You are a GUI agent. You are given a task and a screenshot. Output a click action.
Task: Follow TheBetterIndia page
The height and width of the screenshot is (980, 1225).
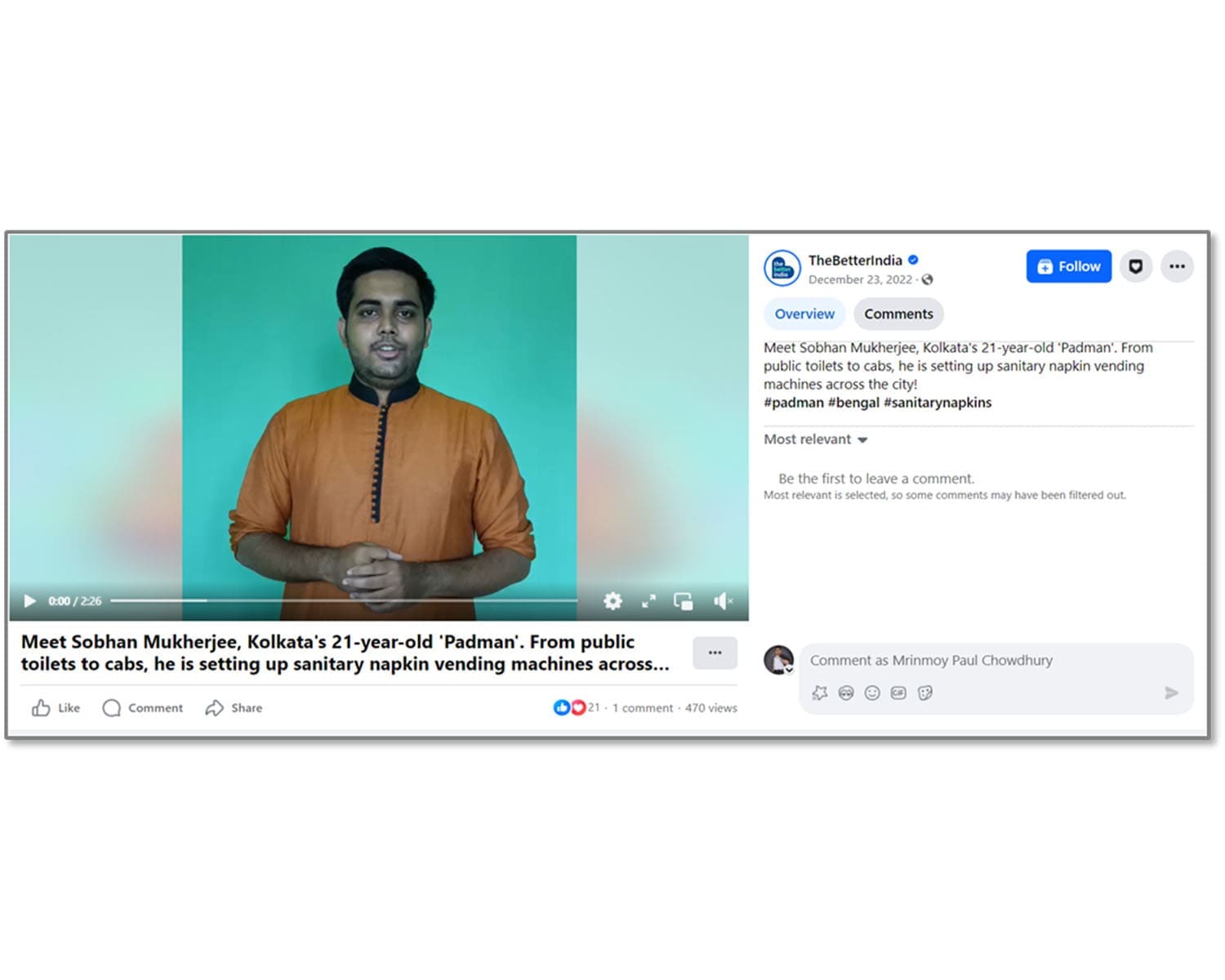(1068, 266)
